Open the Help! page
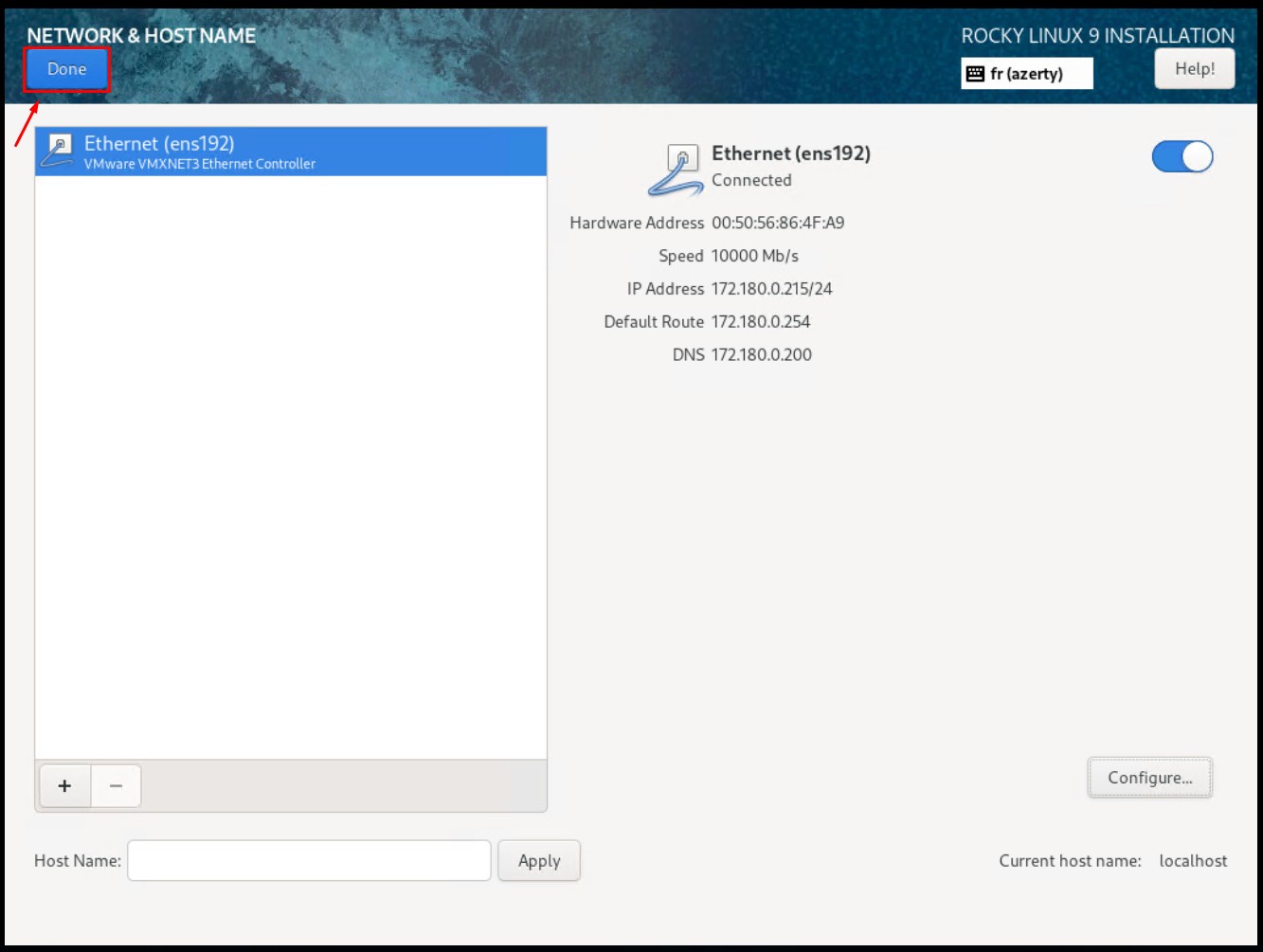 click(x=1195, y=68)
